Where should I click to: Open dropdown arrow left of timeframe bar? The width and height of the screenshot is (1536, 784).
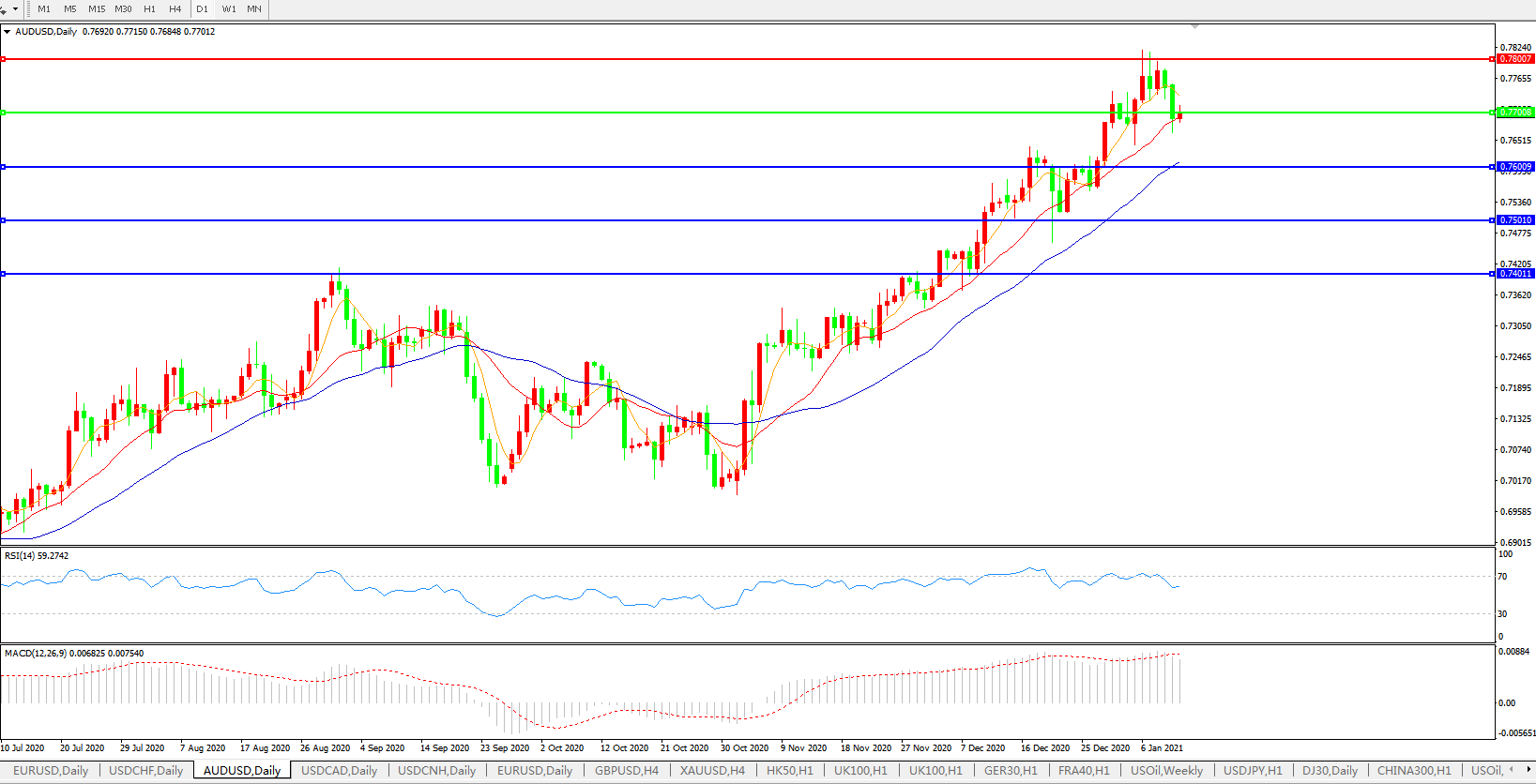[x=15, y=8]
